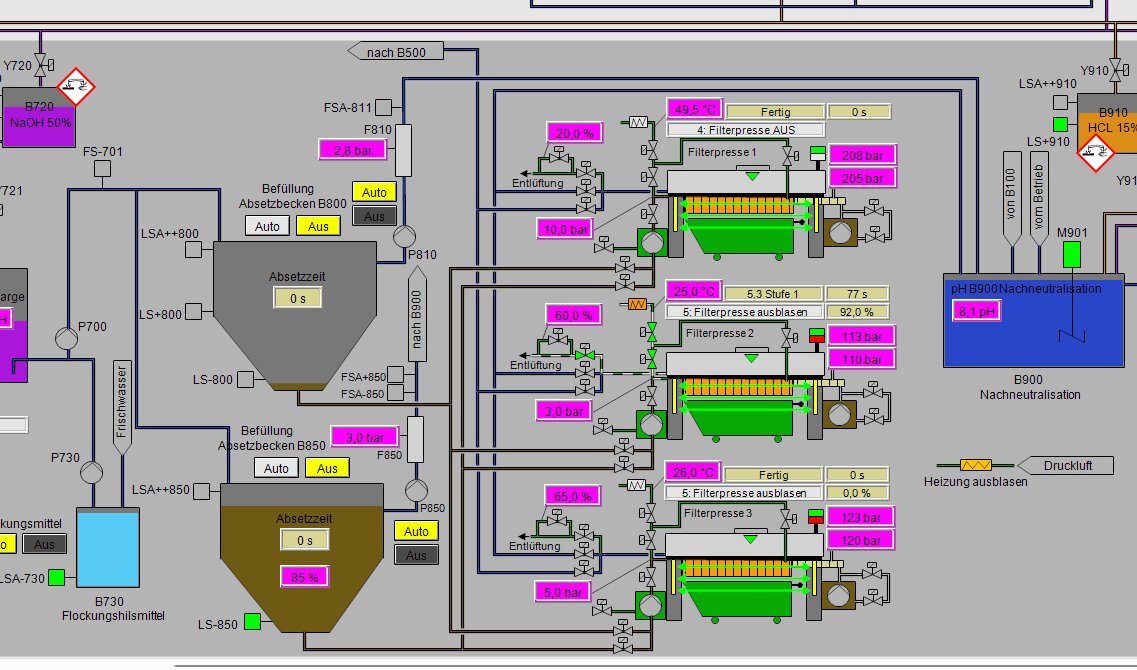Image resolution: width=1137 pixels, height=670 pixels.
Task: Click the P730 pump above tank B730
Action: [x=92, y=472]
